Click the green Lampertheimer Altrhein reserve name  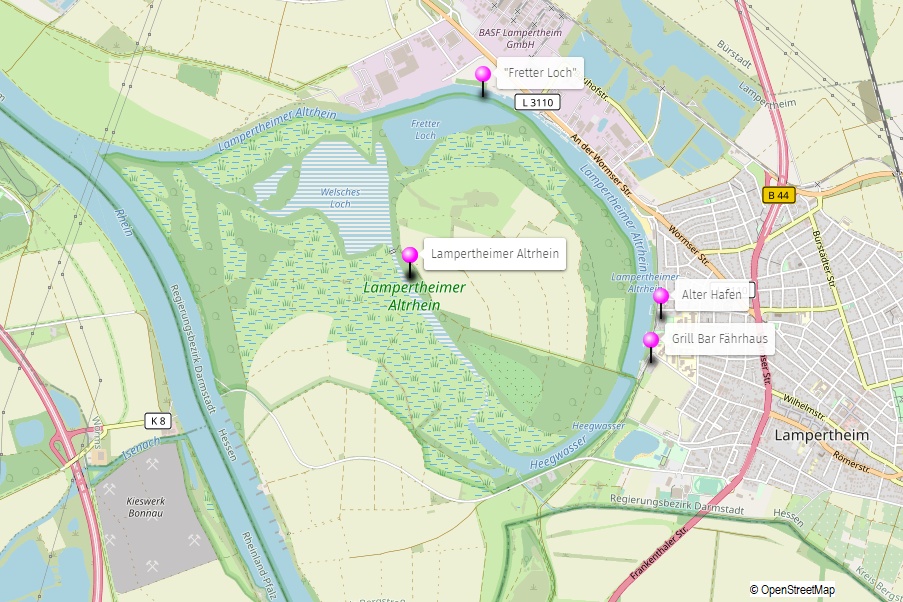tap(414, 296)
